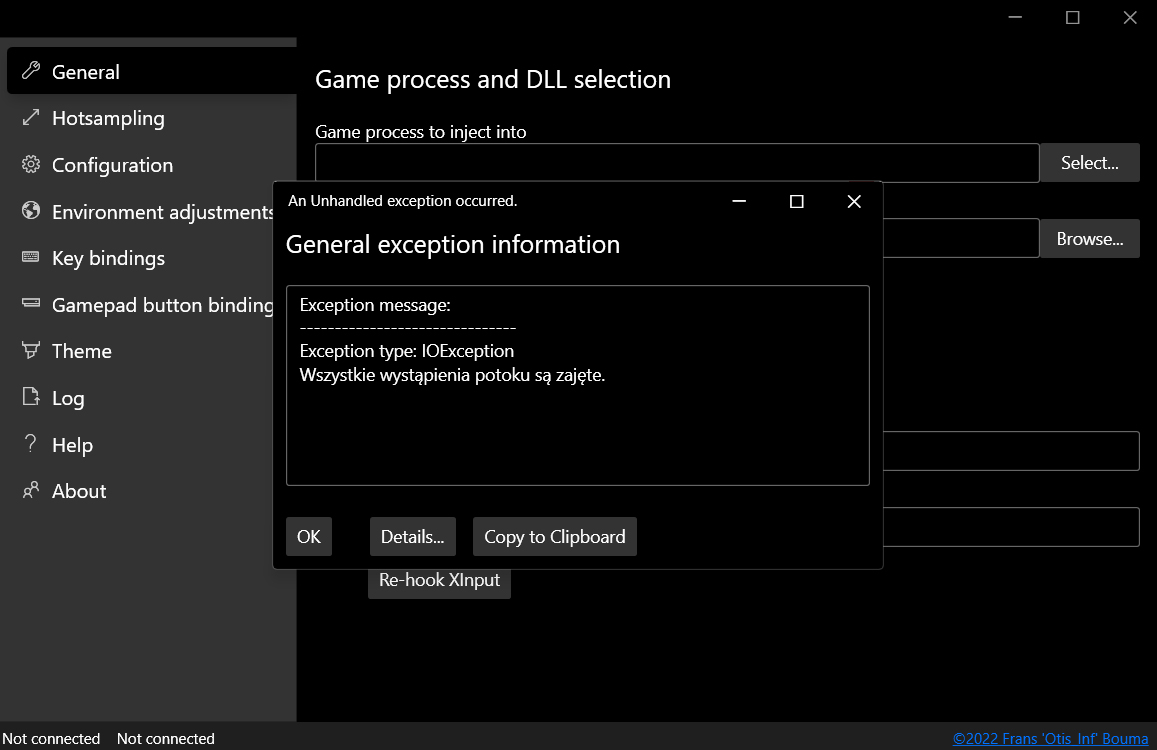Minimize the exception dialog window

(739, 202)
